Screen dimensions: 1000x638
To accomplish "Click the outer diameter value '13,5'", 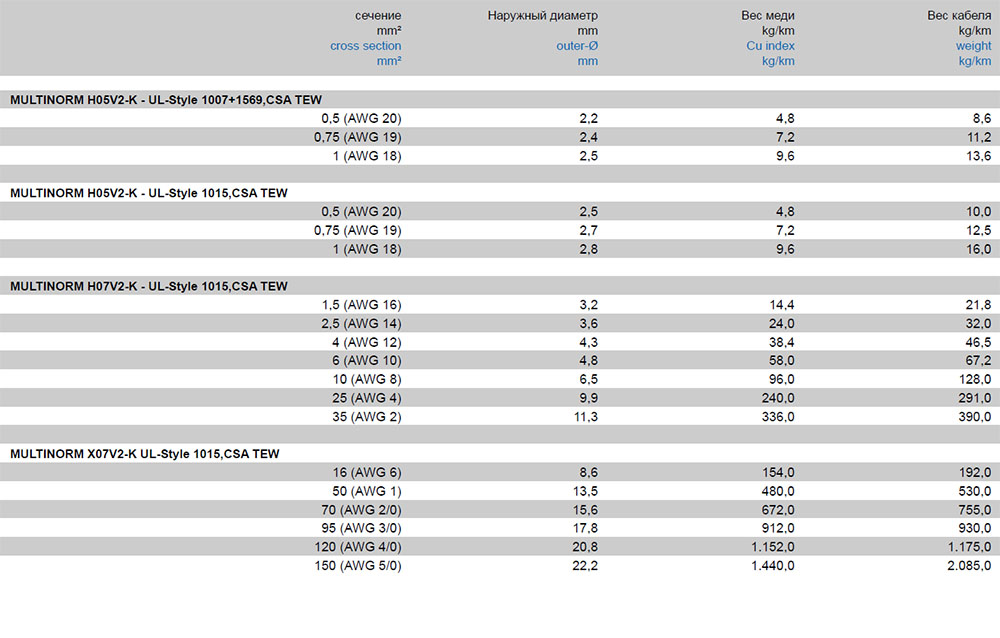I will pos(586,491).
